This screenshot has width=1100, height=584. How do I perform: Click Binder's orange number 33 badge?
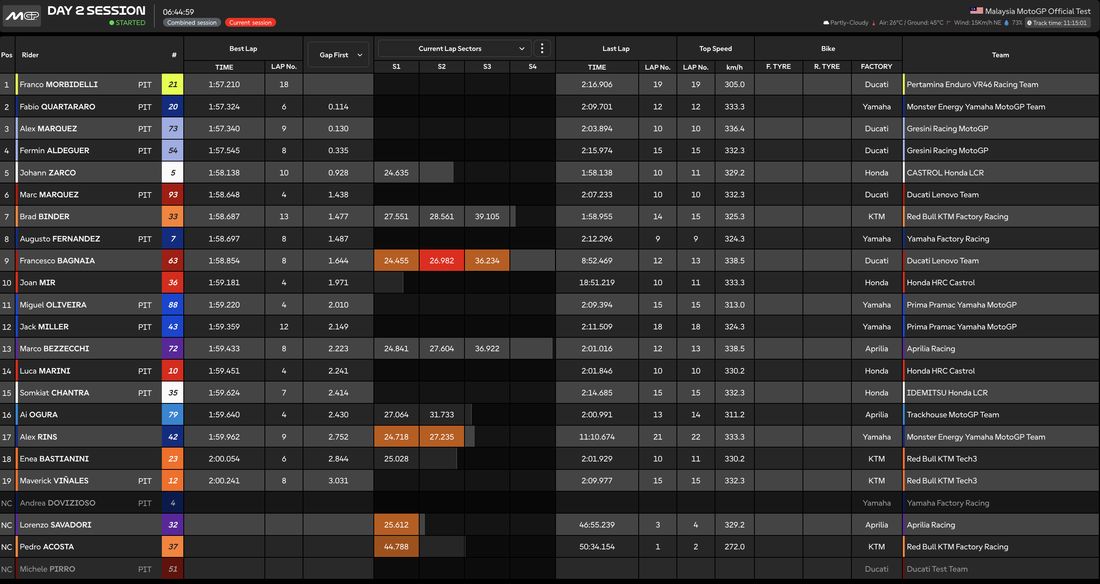pos(173,216)
